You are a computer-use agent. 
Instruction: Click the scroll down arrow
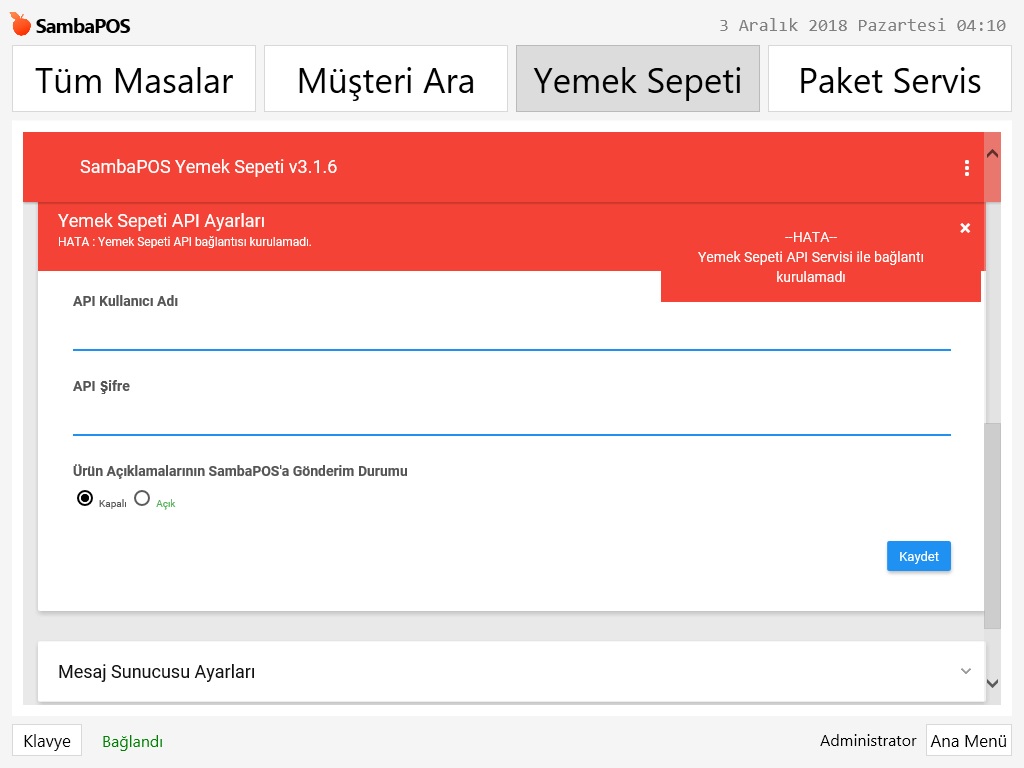[x=992, y=683]
